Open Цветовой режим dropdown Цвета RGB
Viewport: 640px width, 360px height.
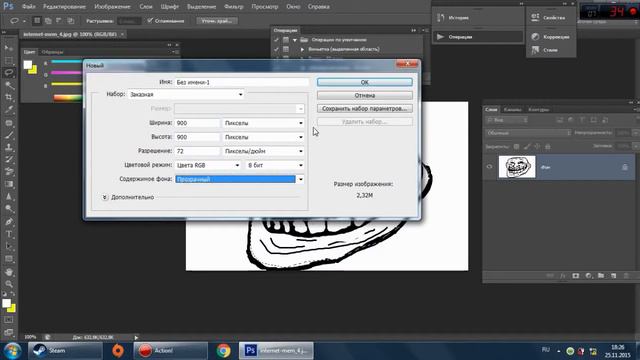tap(208, 165)
